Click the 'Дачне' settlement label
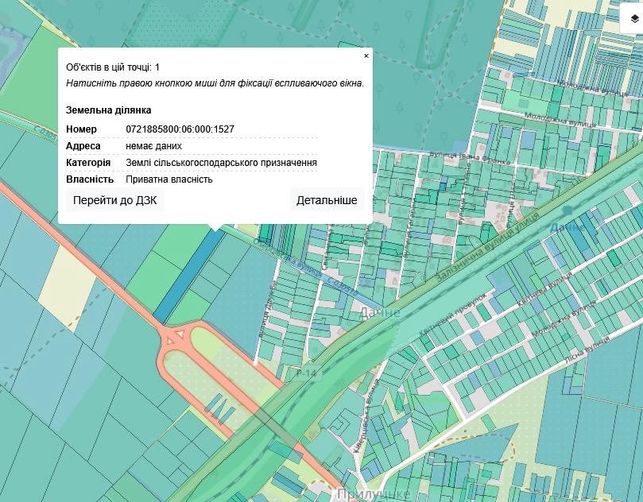This screenshot has height=502, width=643. tap(379, 313)
